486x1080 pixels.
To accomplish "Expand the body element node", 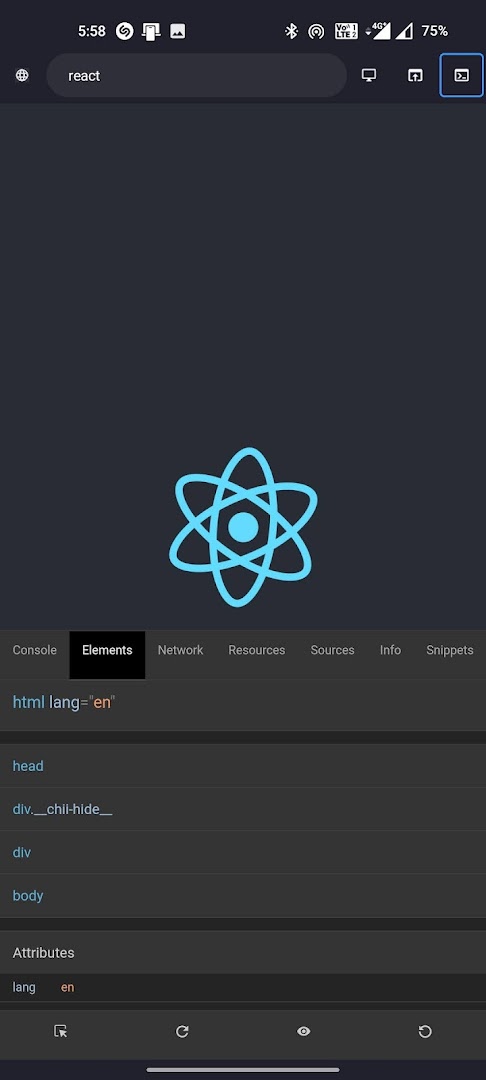I will click(243, 895).
